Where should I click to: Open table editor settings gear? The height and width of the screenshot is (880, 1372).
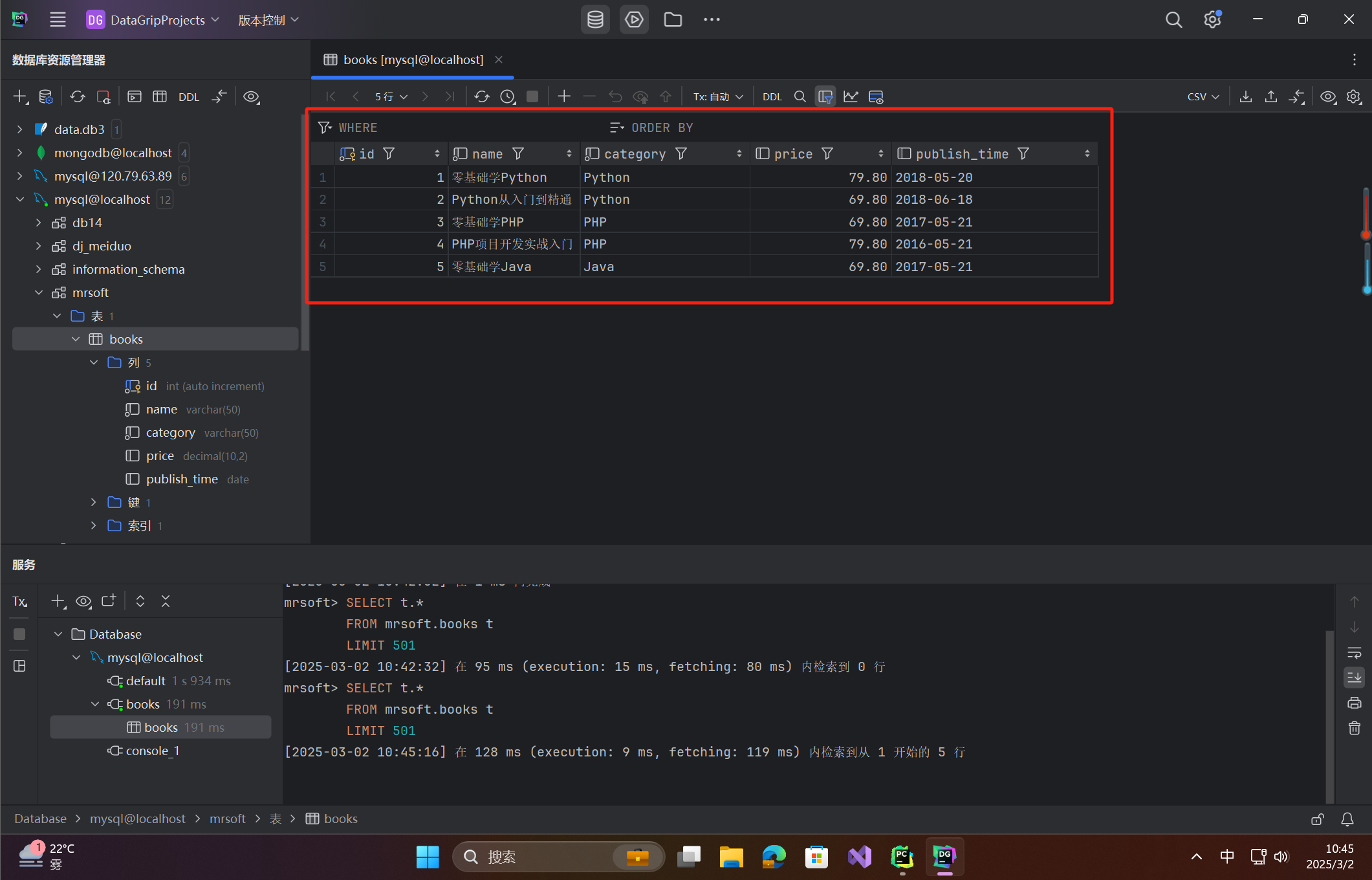click(x=1354, y=96)
